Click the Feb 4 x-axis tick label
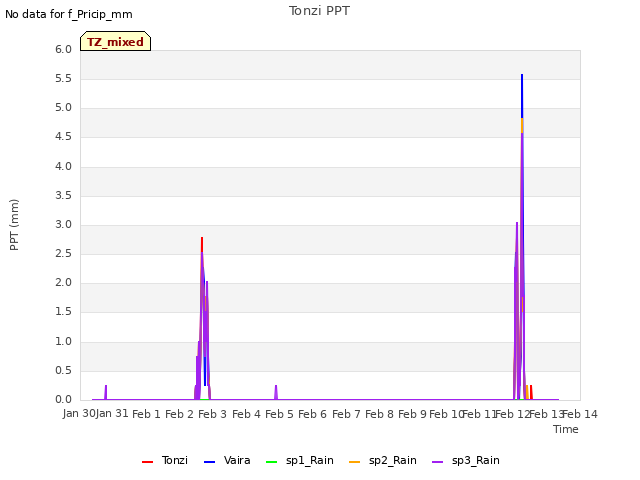 point(246,414)
